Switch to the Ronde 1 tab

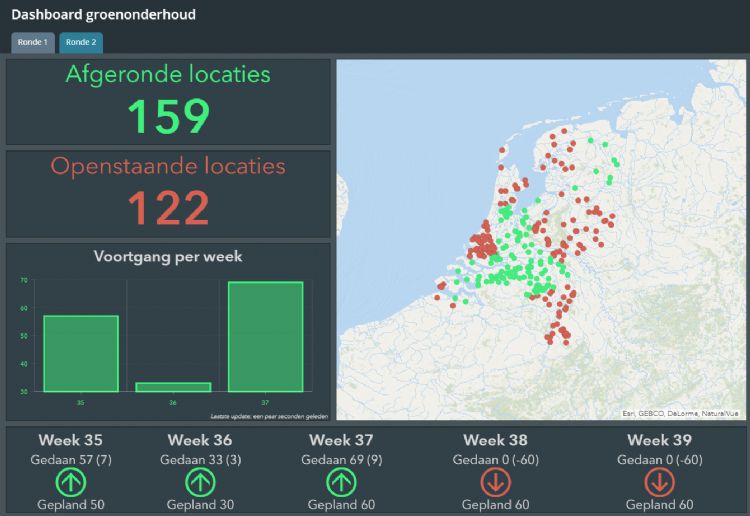31,42
